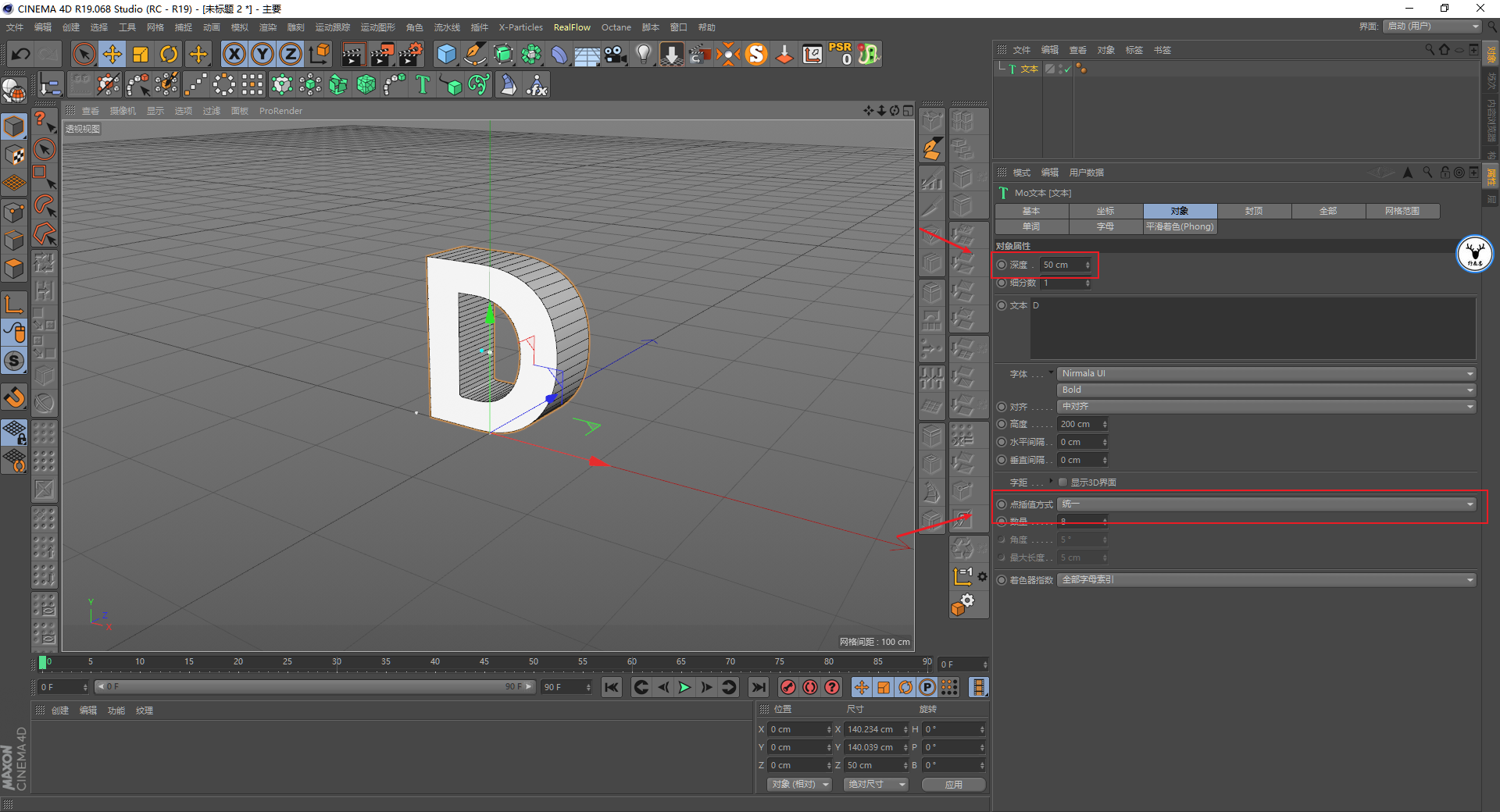Viewport: 1500px width, 812px height.
Task: Open Render Settings gear clapperboard icon
Action: (411, 54)
